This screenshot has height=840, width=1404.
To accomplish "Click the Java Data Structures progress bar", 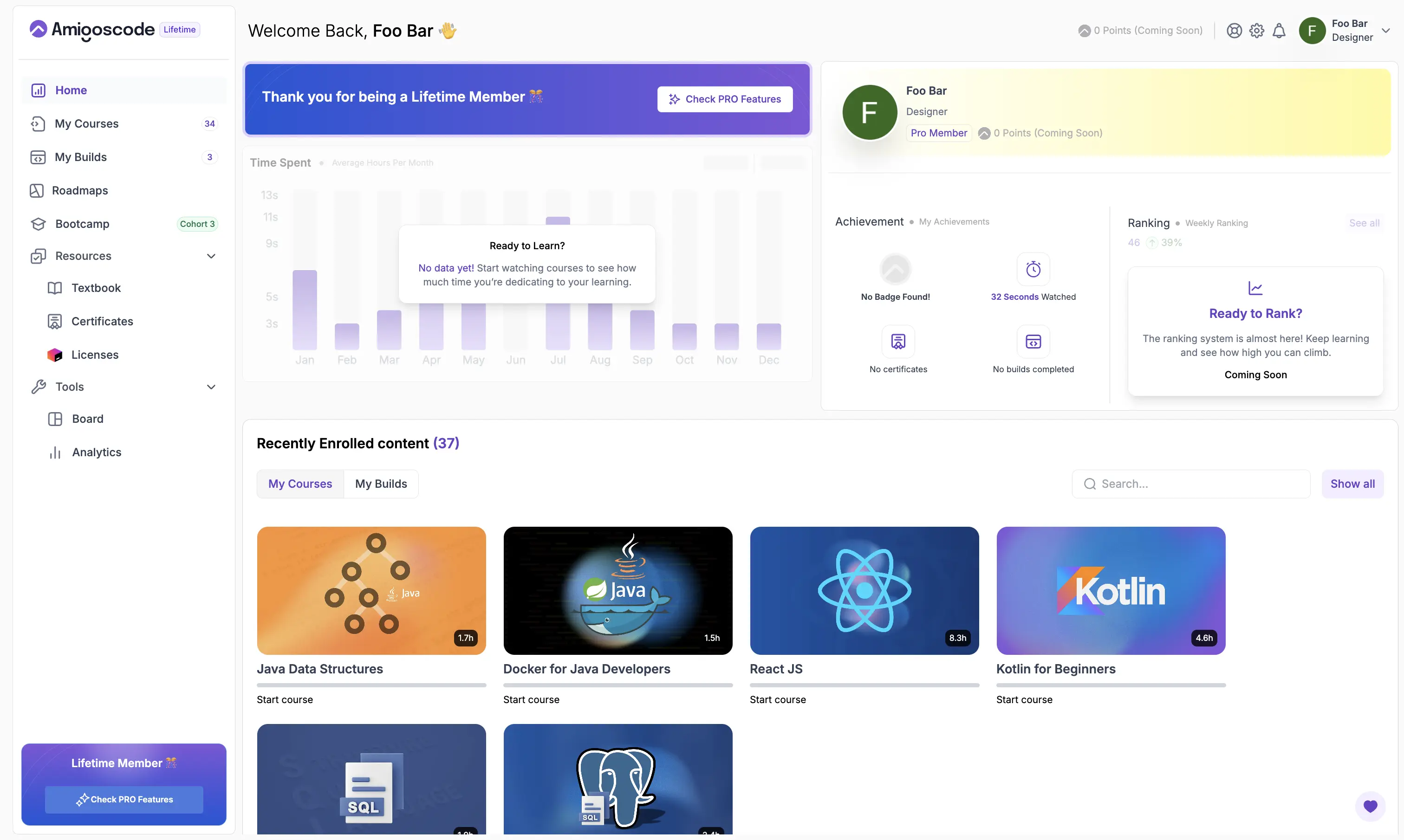I will click(371, 685).
